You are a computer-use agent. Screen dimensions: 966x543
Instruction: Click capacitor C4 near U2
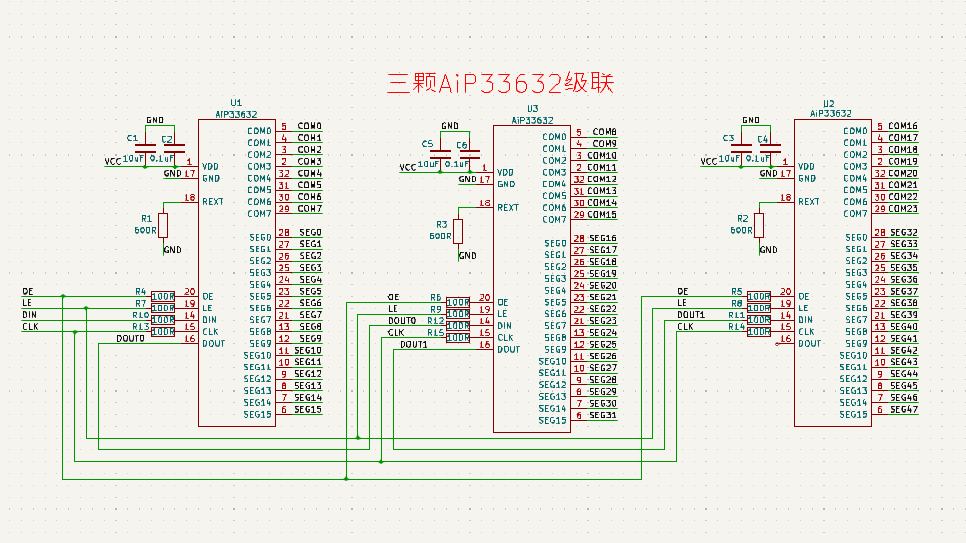pos(762,148)
